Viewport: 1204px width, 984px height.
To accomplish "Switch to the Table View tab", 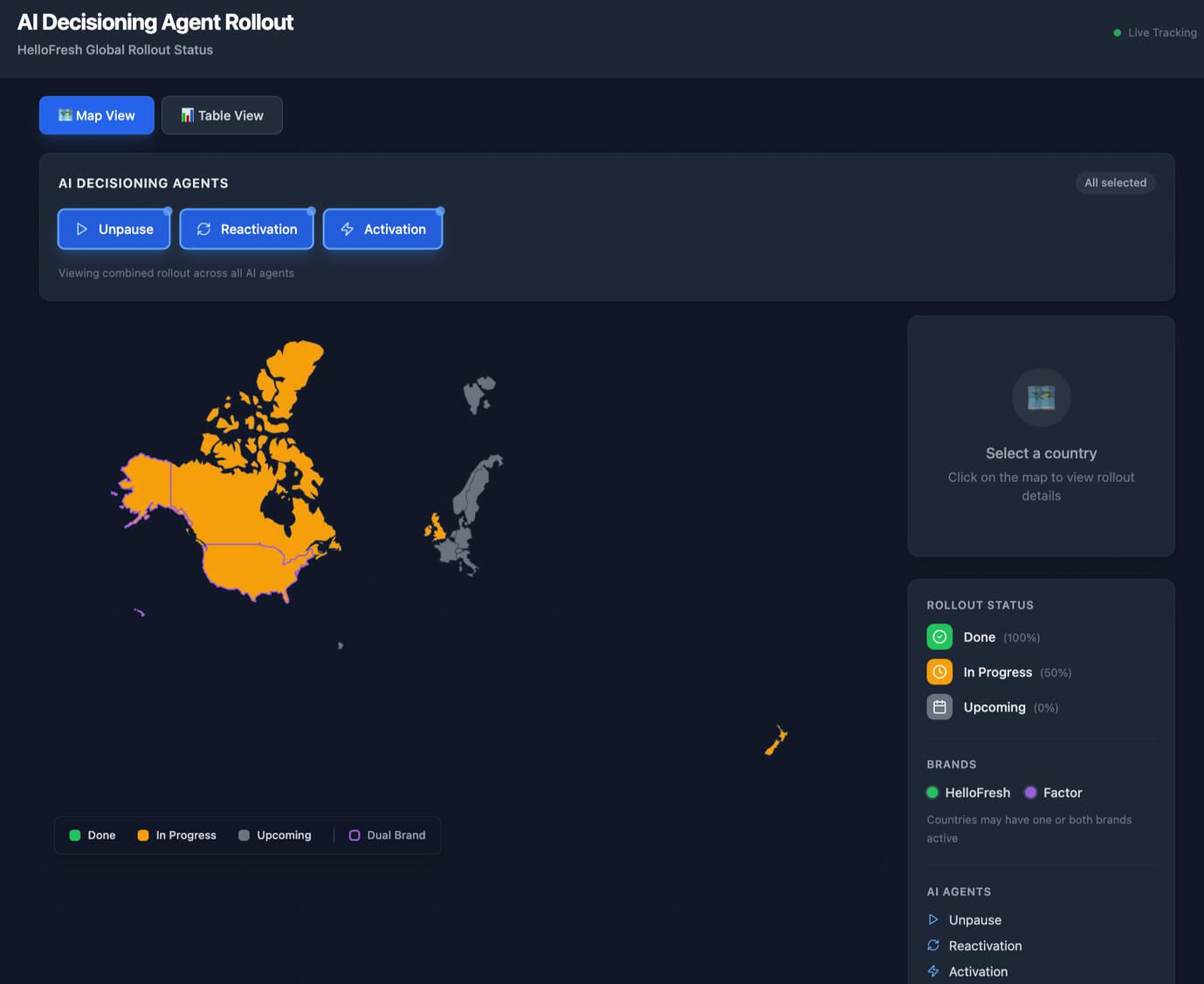I will point(222,115).
